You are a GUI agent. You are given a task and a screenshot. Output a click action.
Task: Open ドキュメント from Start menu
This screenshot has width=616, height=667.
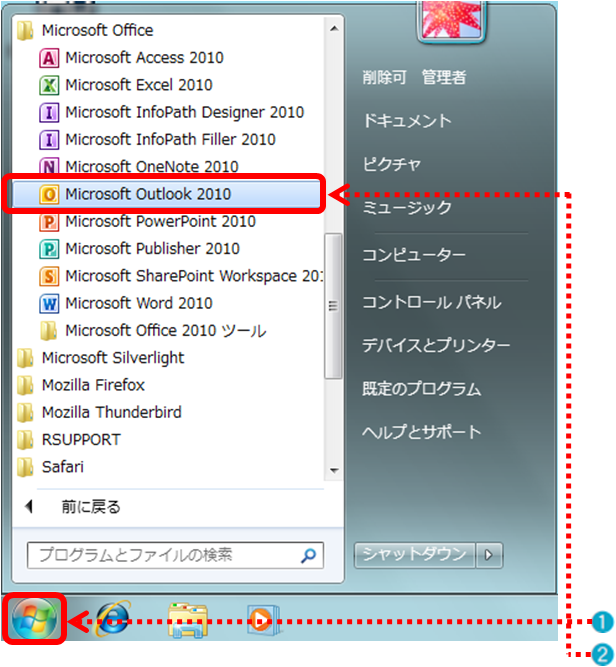click(x=407, y=121)
